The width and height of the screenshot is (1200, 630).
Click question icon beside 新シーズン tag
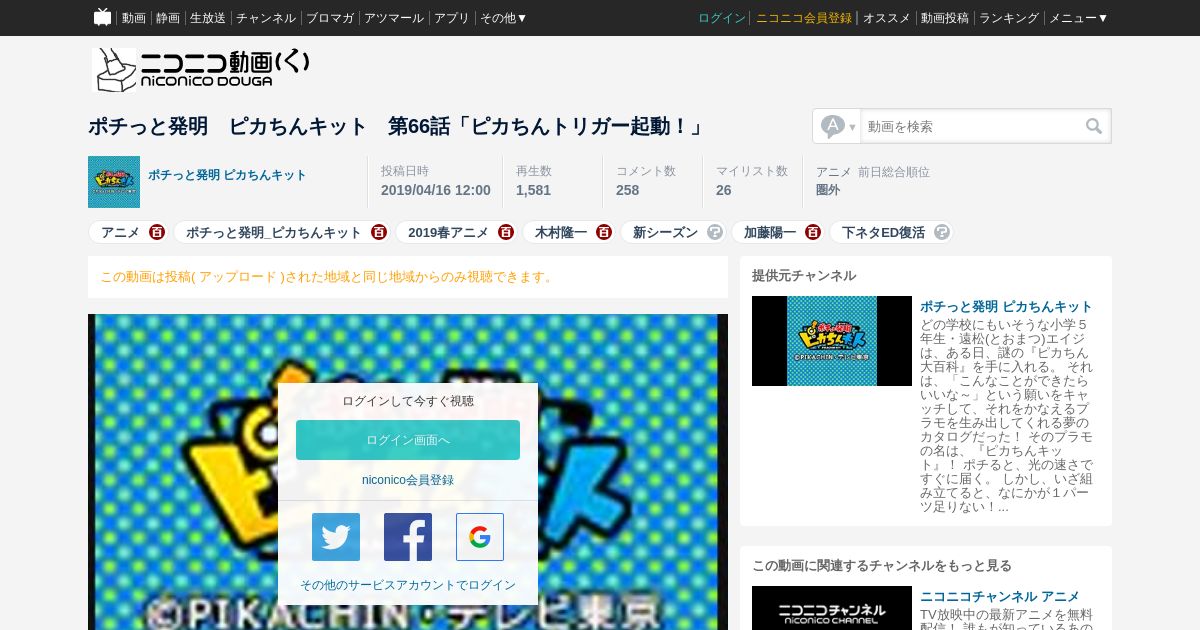[715, 232]
